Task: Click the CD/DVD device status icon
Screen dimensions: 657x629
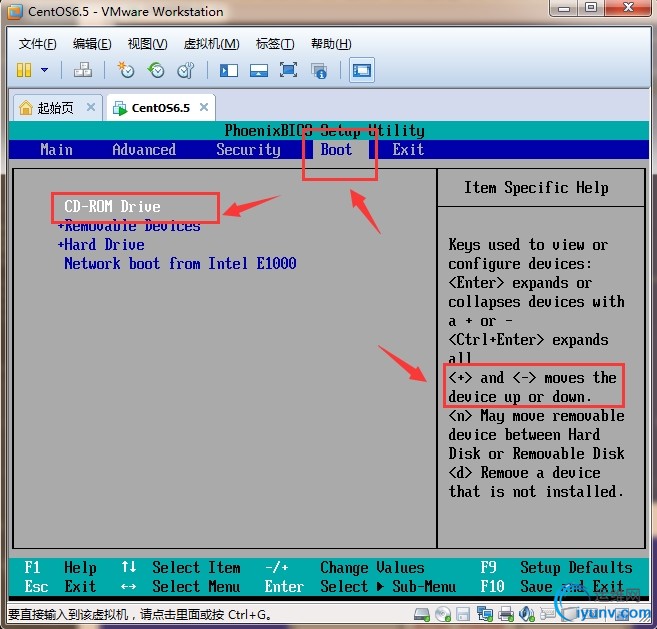Action: 442,615
